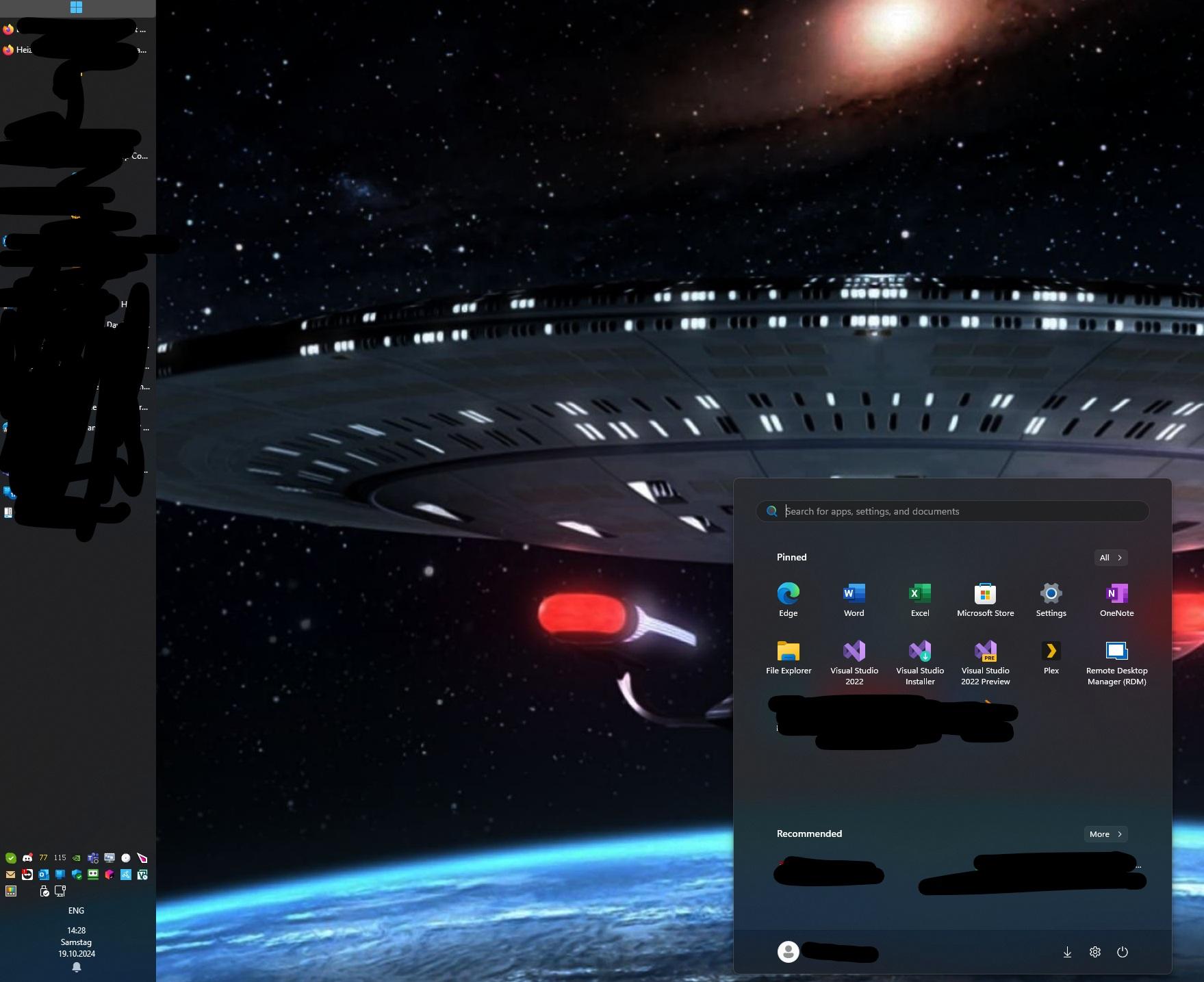This screenshot has width=1204, height=982.
Task: Open JetBrains Toolbox tray icon
Action: [x=110, y=875]
